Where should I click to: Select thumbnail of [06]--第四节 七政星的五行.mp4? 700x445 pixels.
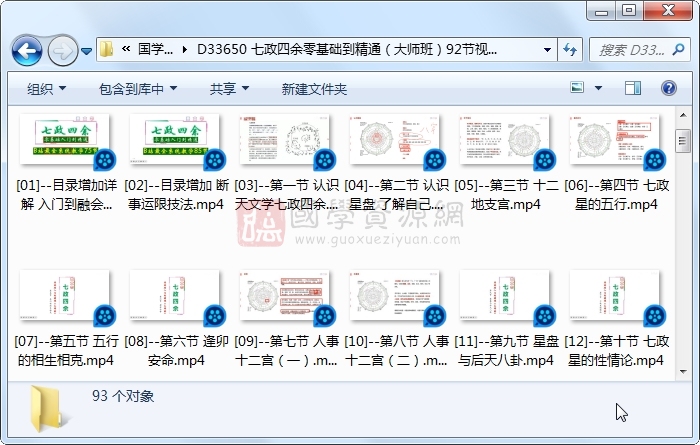614,139
